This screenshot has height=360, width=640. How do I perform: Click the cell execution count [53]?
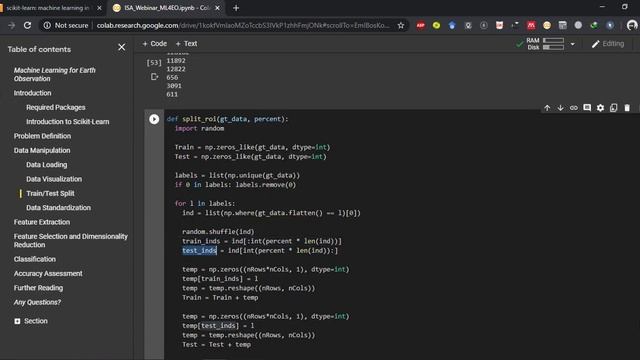point(154,62)
